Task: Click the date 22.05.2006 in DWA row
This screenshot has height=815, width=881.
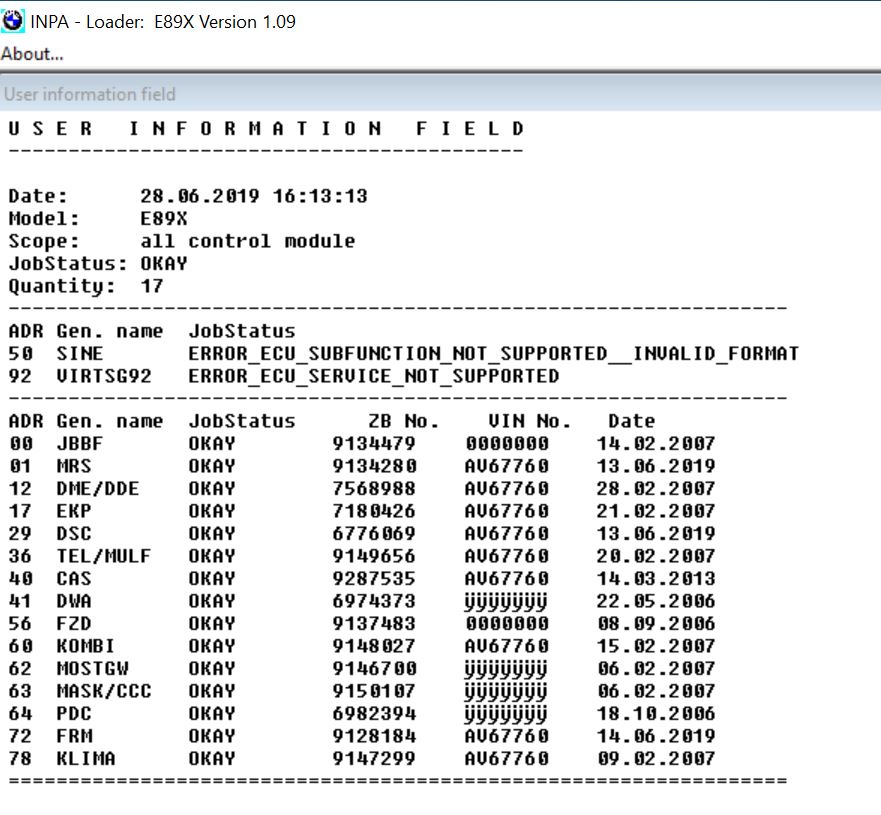Action: coord(656,601)
